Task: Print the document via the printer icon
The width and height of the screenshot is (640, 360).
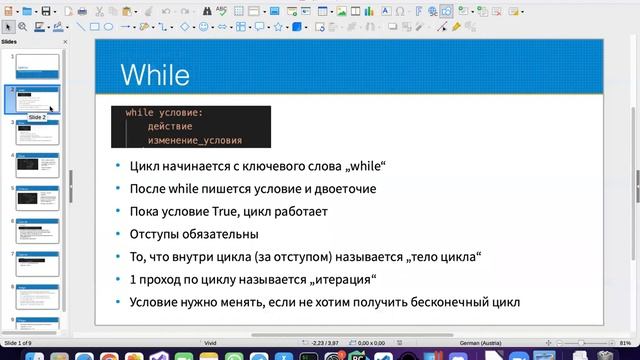Action: pyautogui.click(x=82, y=11)
